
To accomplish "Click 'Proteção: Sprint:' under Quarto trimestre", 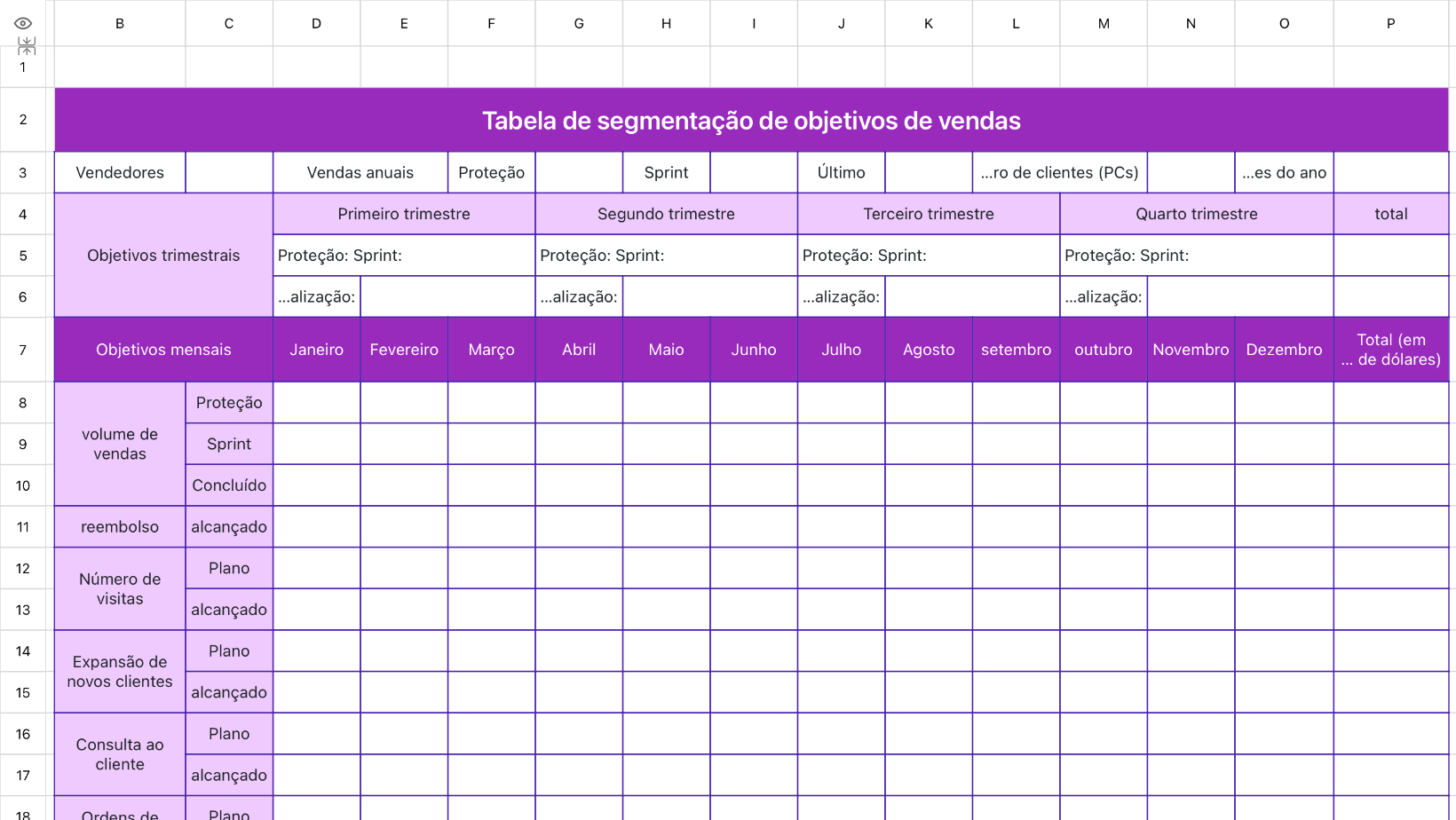I will click(1197, 256).
